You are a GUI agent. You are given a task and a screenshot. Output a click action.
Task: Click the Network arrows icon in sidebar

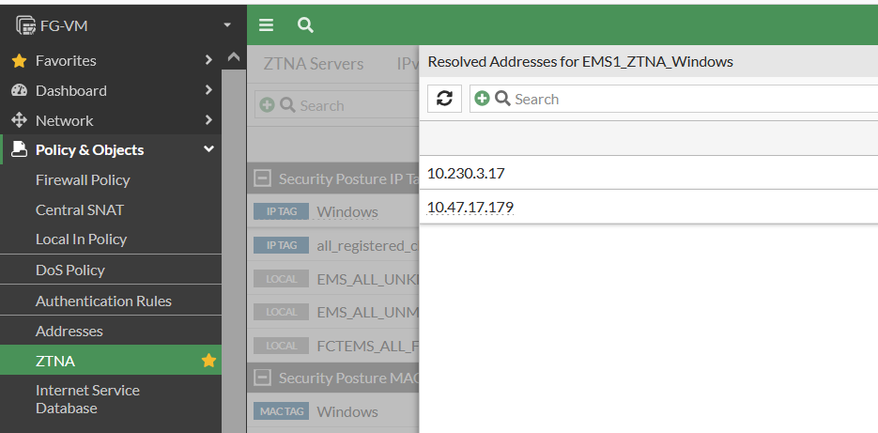tap(18, 121)
